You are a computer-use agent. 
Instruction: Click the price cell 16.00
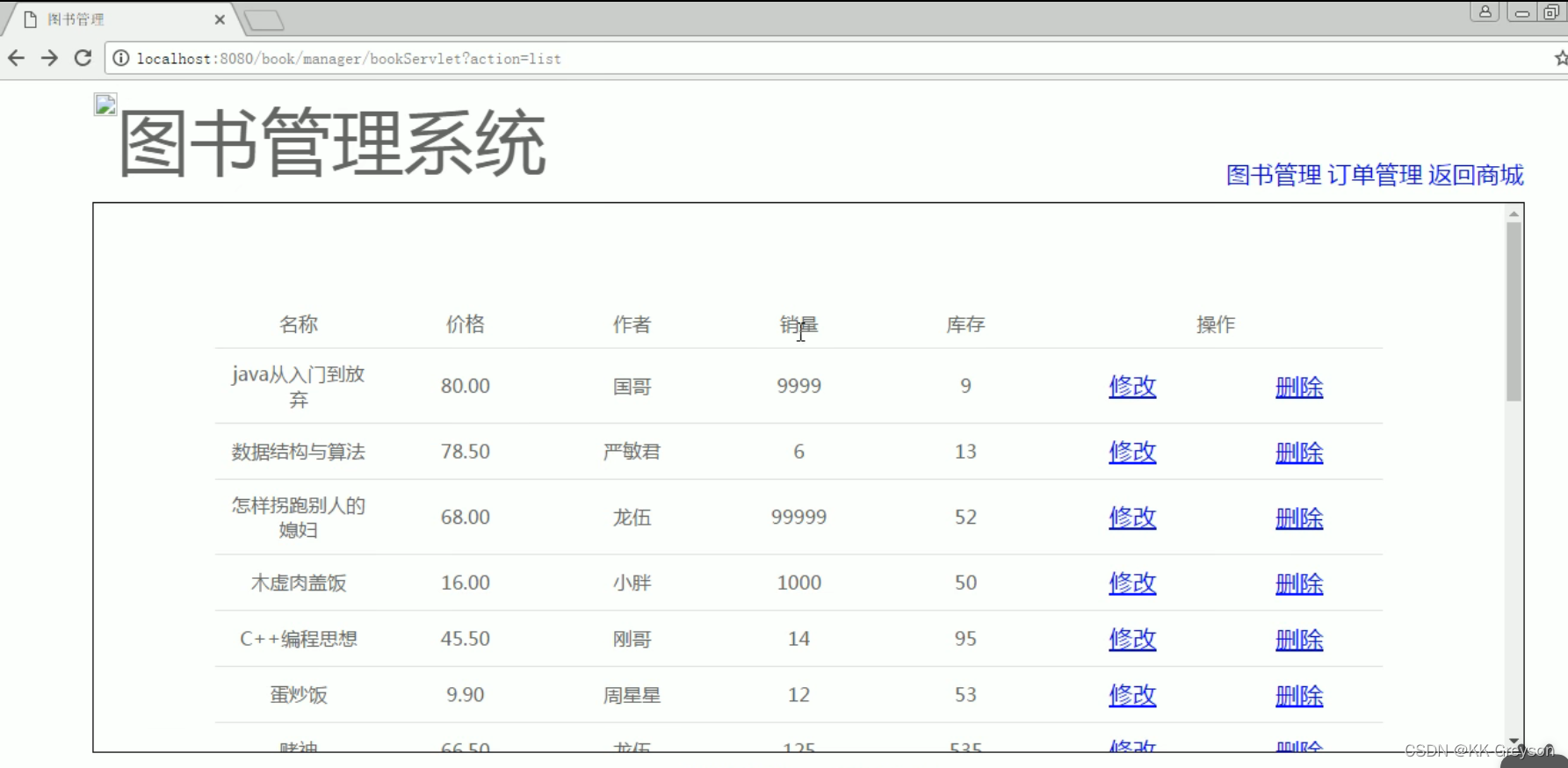click(x=466, y=583)
